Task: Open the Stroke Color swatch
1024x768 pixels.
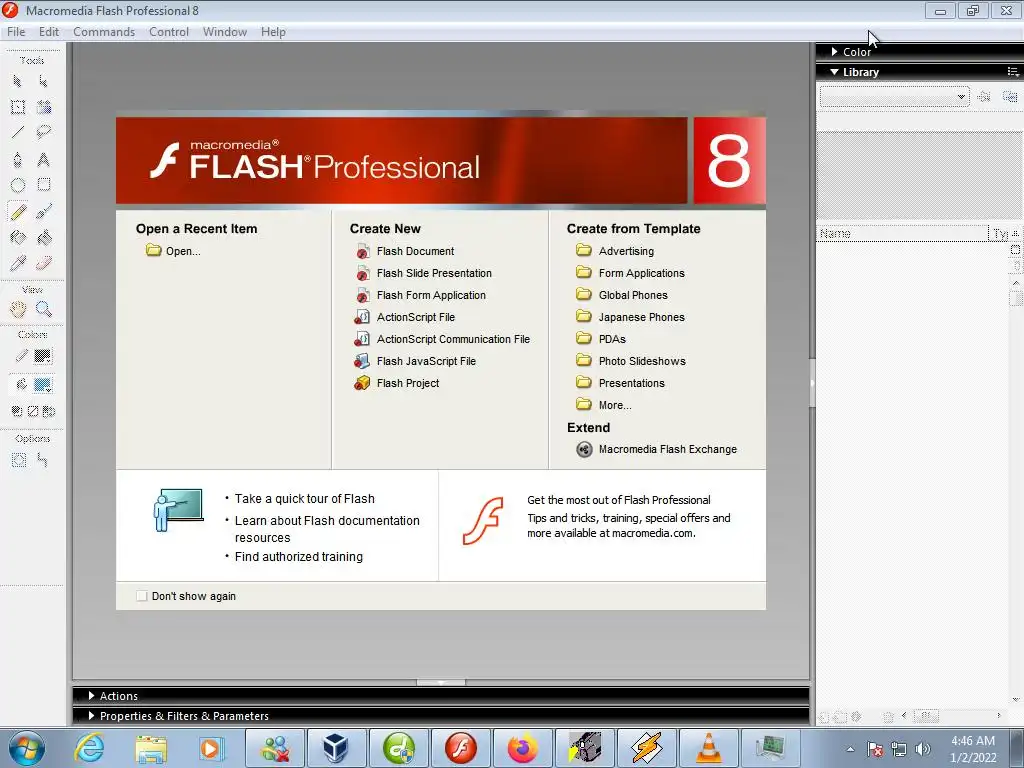Action: click(42, 356)
